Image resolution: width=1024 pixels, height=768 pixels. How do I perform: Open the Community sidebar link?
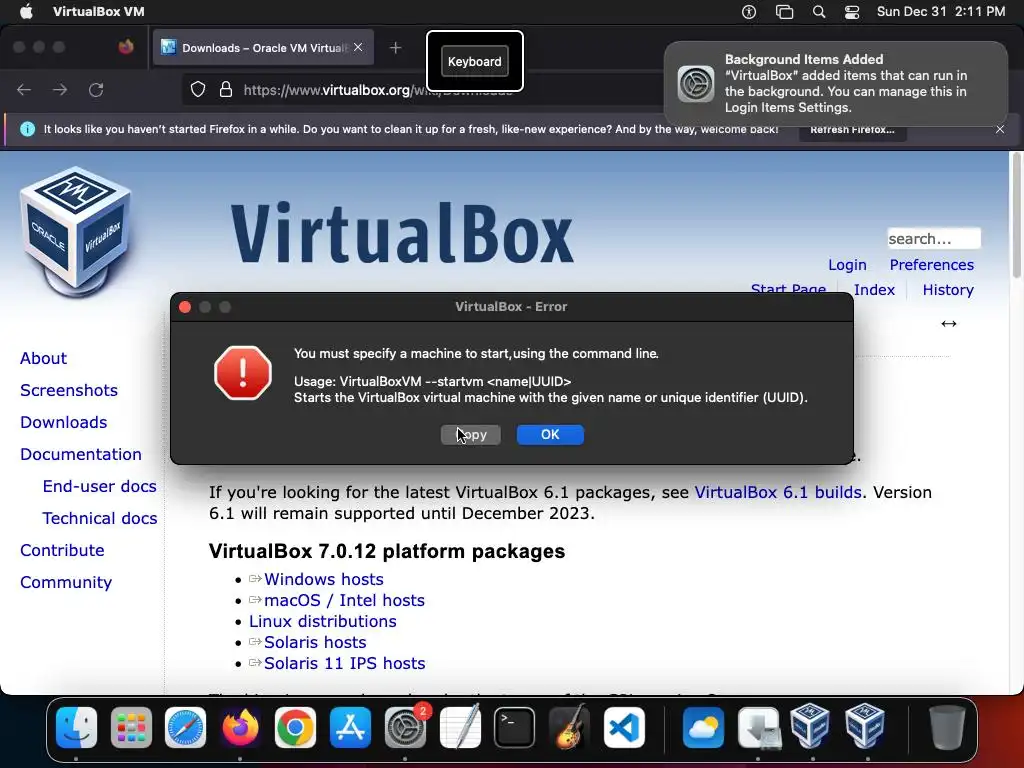coord(66,582)
